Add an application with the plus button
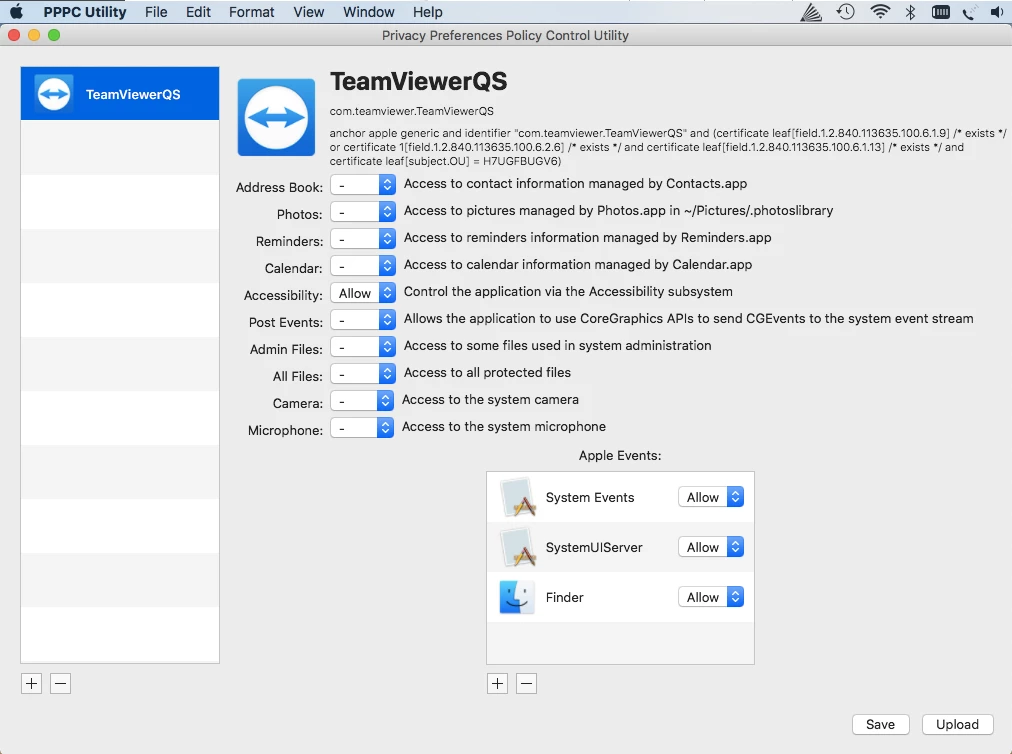Image resolution: width=1012 pixels, height=754 pixels. [32, 684]
